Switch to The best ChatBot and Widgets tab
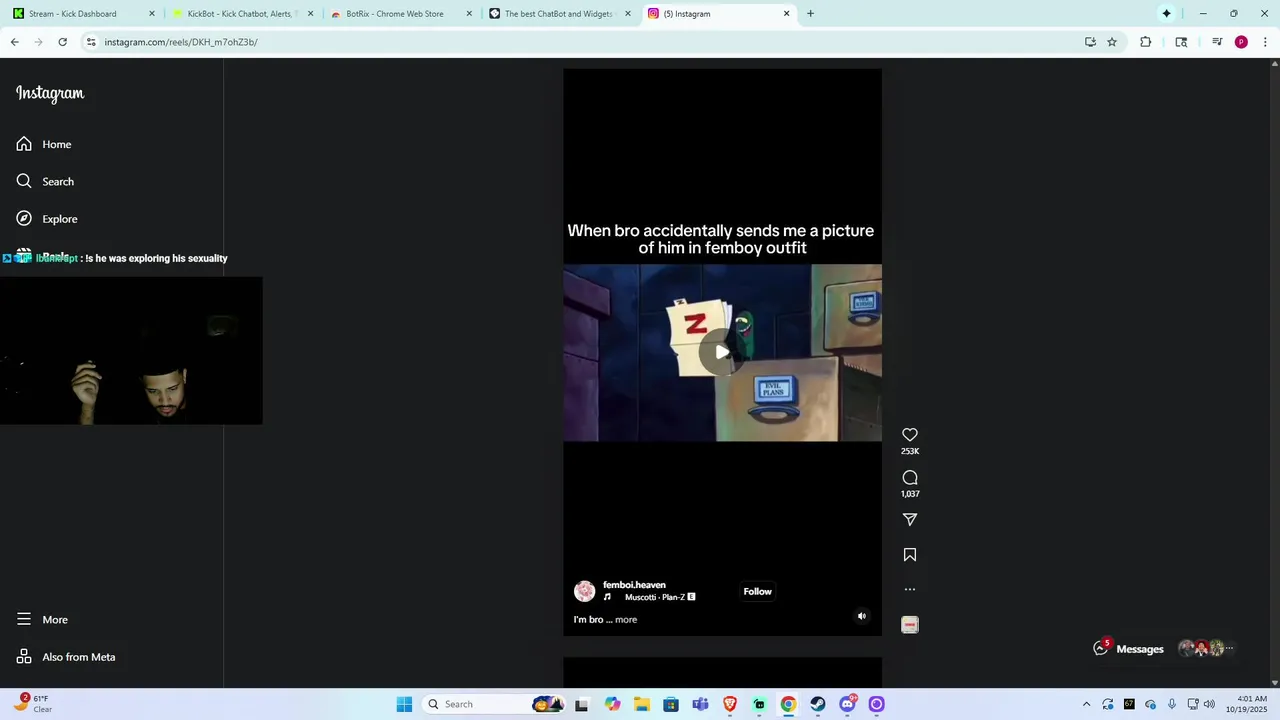1280x720 pixels. [558, 14]
